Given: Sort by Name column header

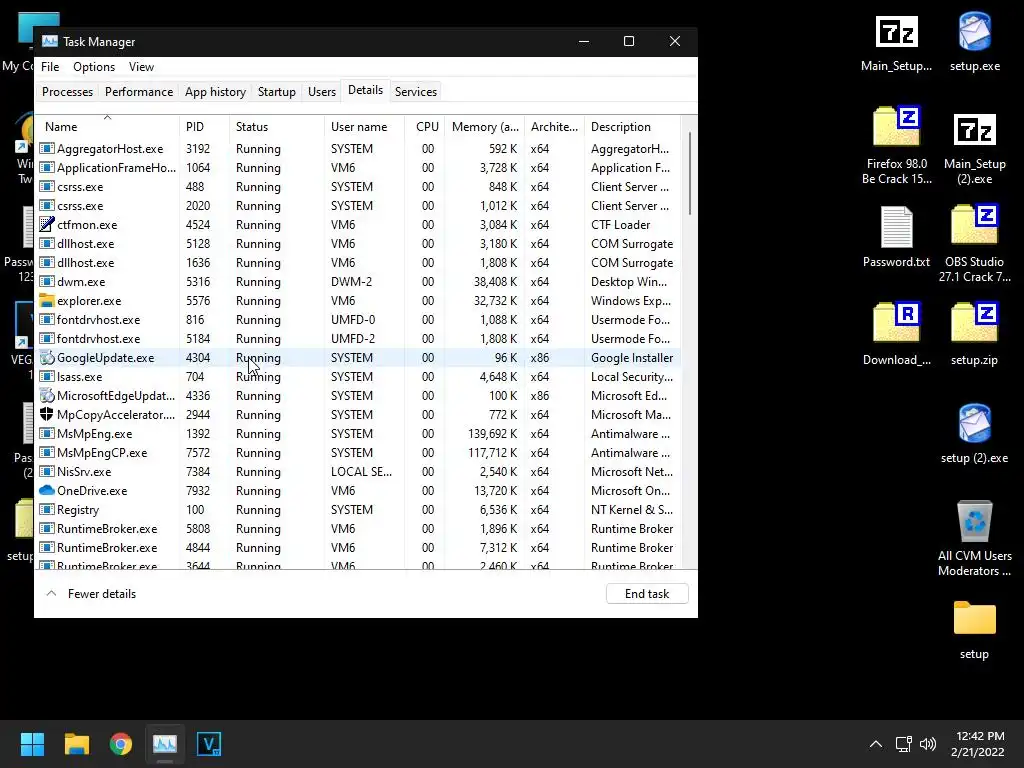Looking at the screenshot, I should point(108,127).
